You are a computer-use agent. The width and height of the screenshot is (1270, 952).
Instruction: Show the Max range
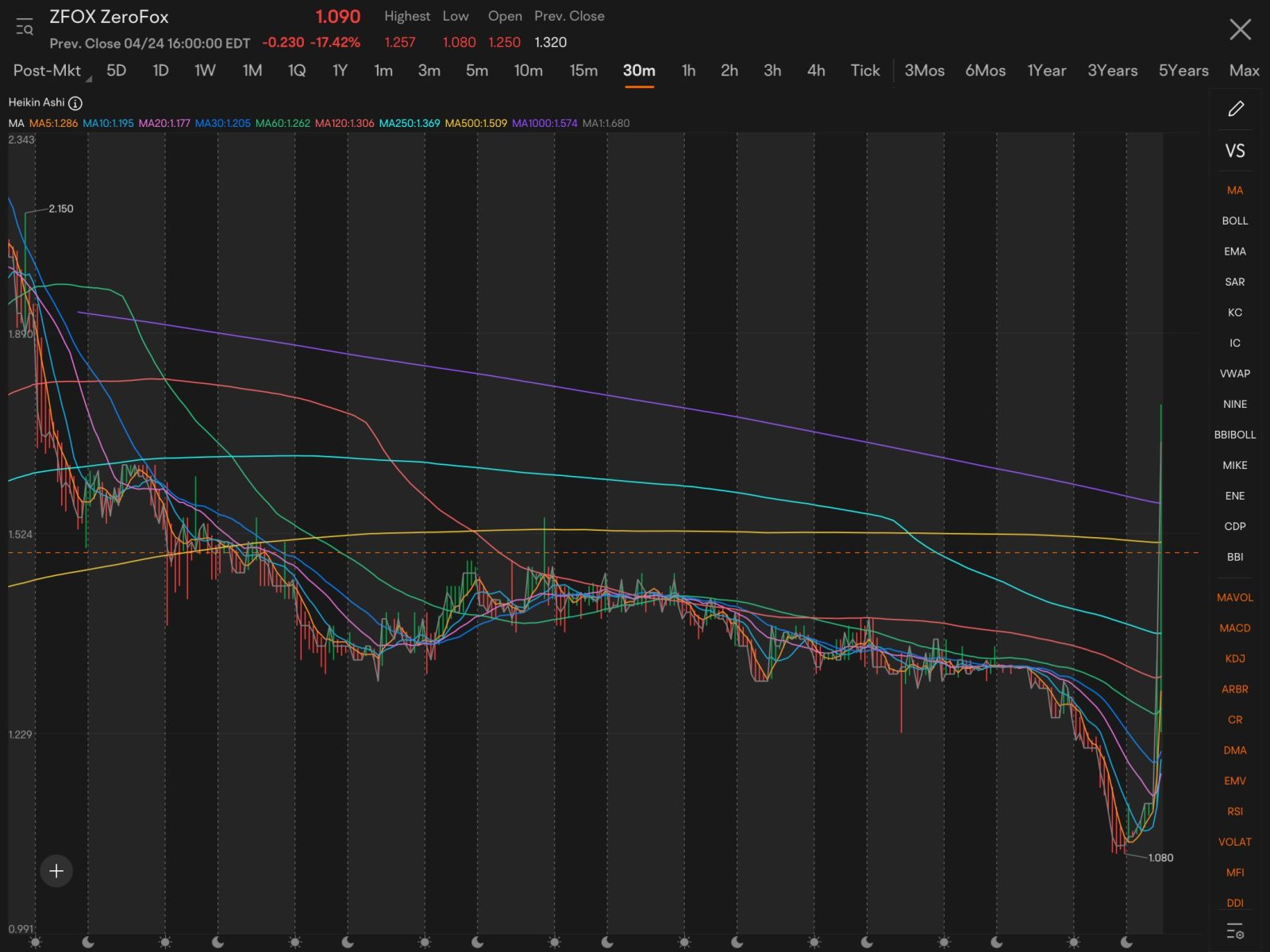pyautogui.click(x=1244, y=71)
